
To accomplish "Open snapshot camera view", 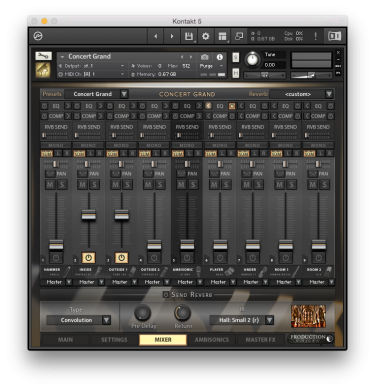I will tap(204, 57).
